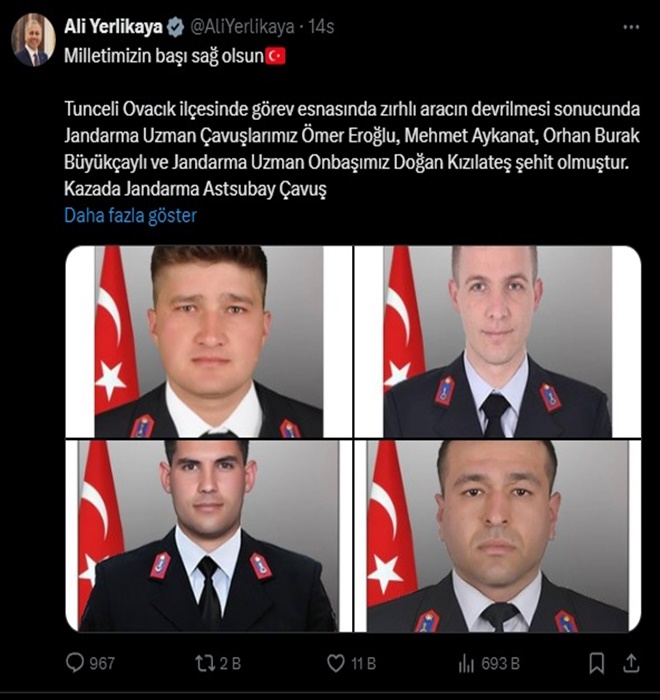Visit the @AliYerlikaya handle link
660x700 pixels.
pos(242,27)
